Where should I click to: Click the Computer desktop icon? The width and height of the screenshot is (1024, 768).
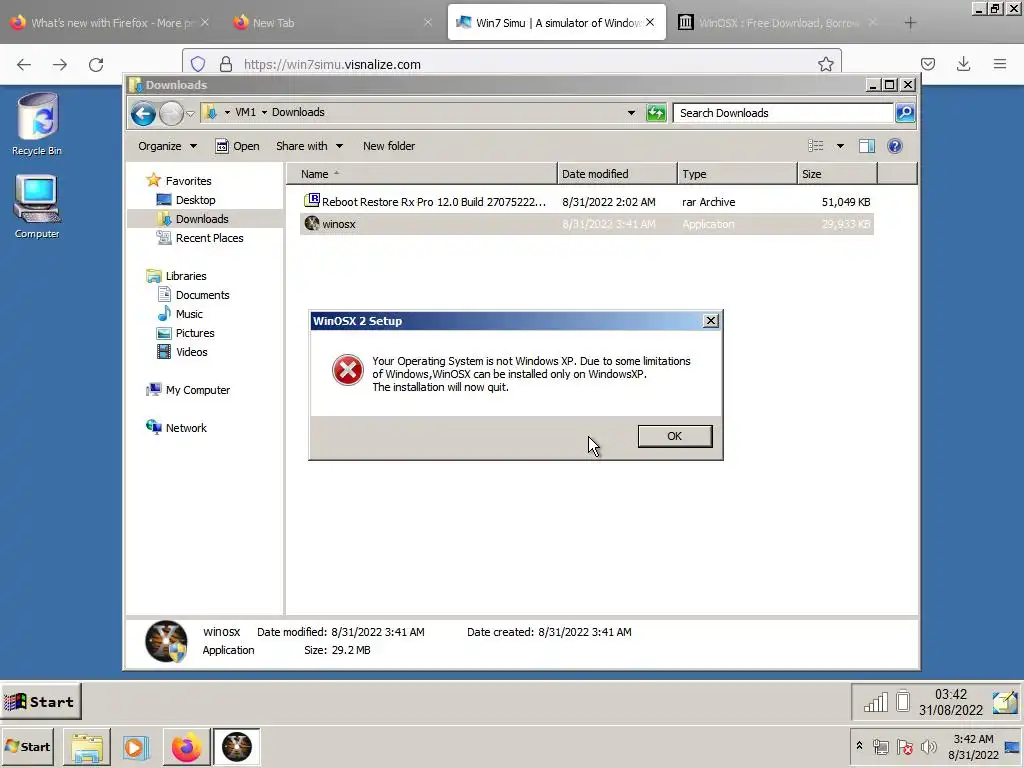[37, 207]
